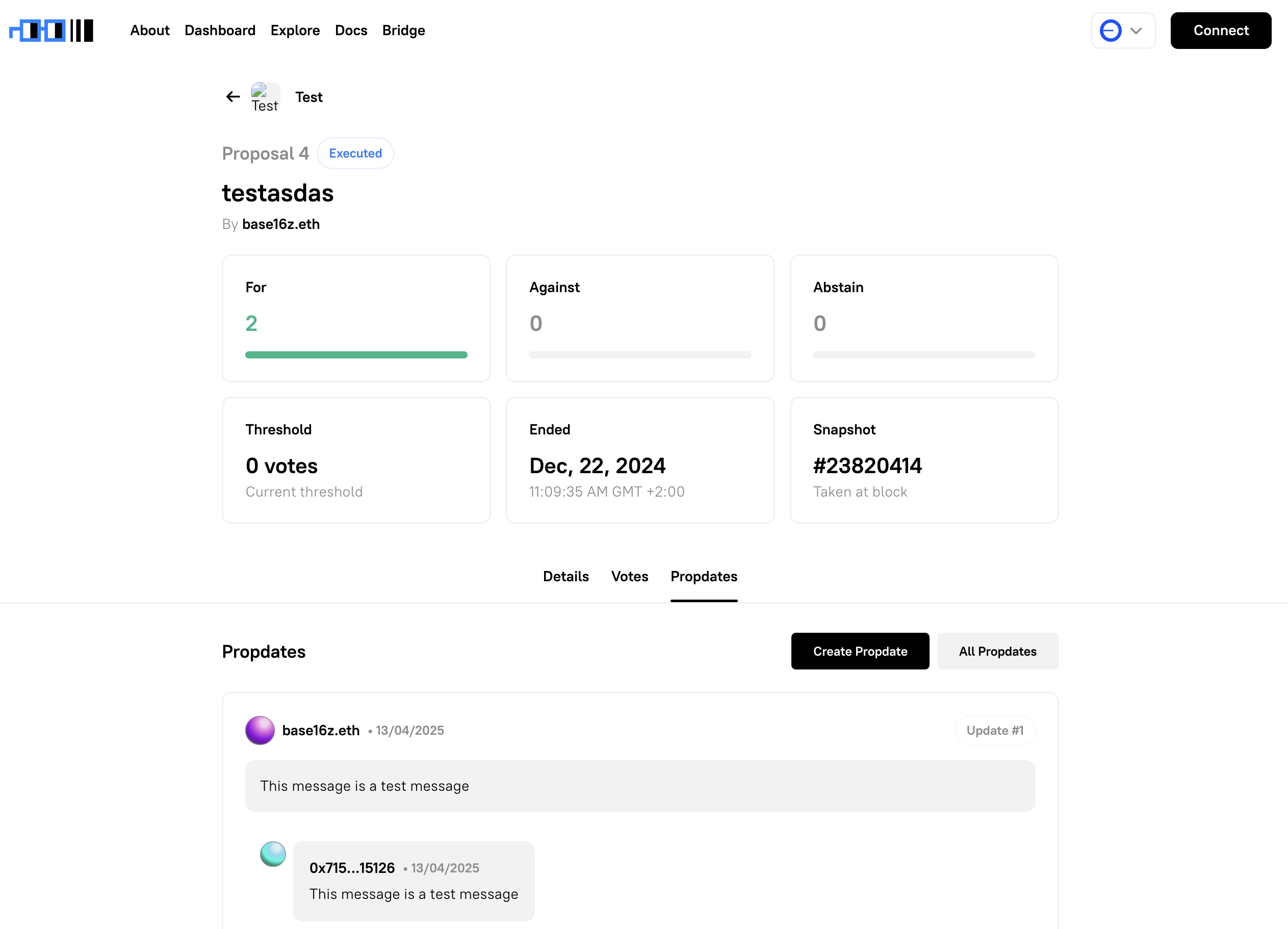The height and width of the screenshot is (929, 1288).
Task: Click base16z.eth's purple gradient avatar
Action: point(260,731)
